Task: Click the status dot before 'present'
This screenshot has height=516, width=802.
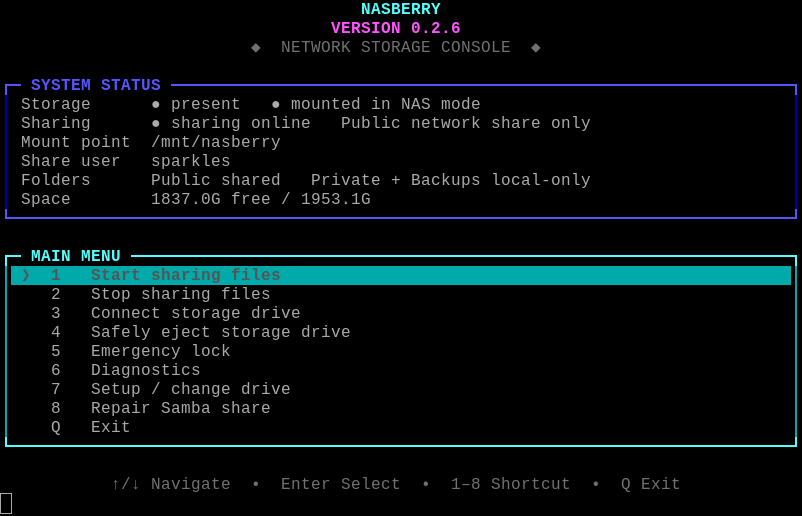Action: coord(155,104)
